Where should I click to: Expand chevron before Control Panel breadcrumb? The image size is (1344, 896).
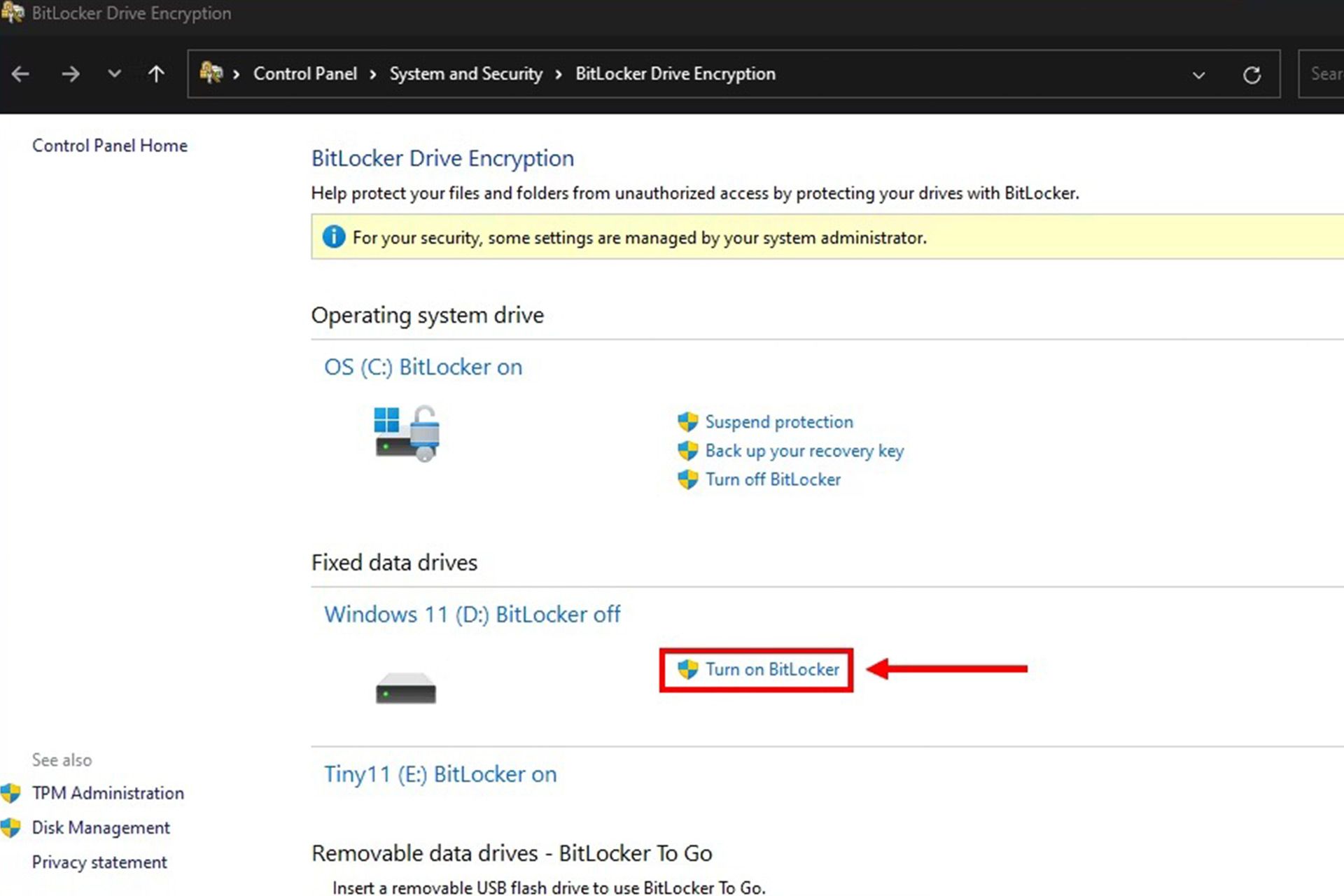coord(237,74)
